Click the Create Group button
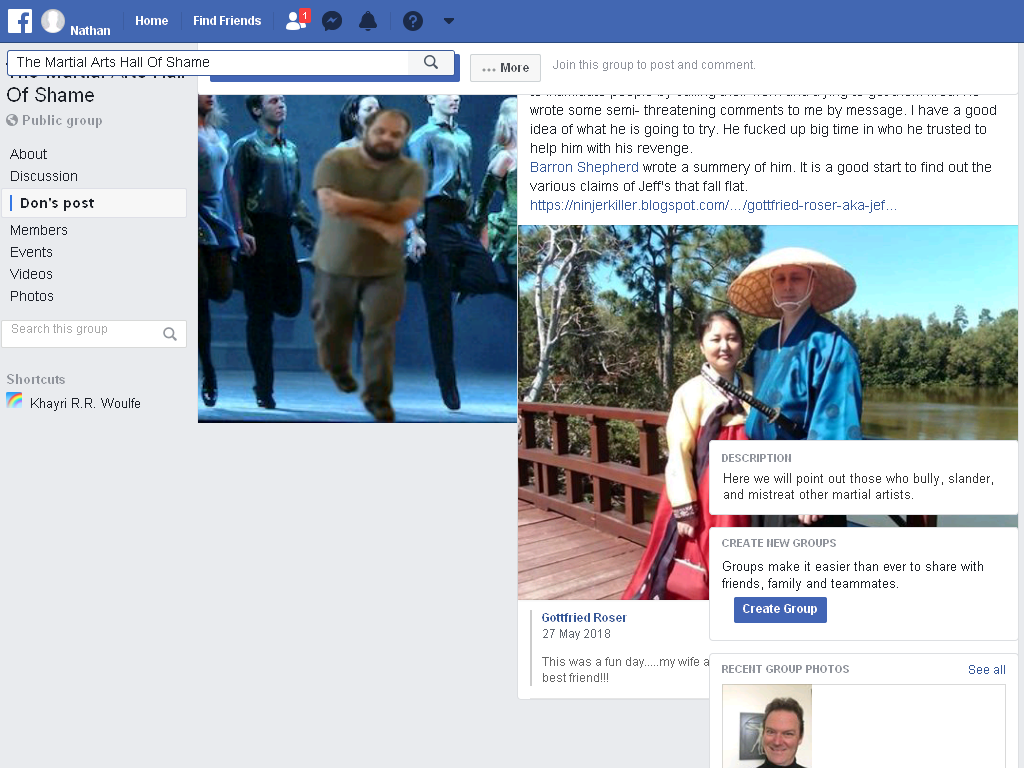Image resolution: width=1024 pixels, height=768 pixels. tap(780, 609)
